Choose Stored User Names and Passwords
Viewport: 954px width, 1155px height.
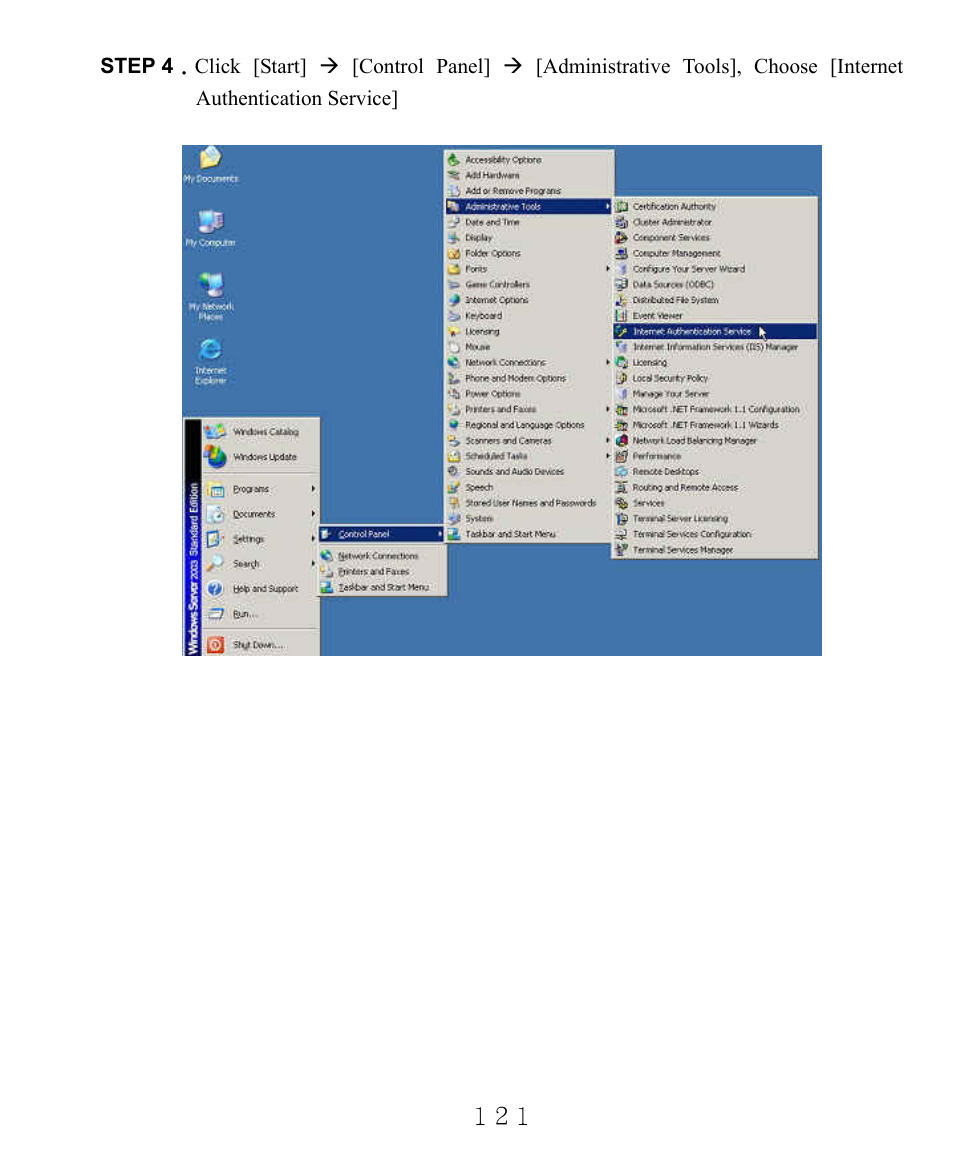(x=530, y=503)
